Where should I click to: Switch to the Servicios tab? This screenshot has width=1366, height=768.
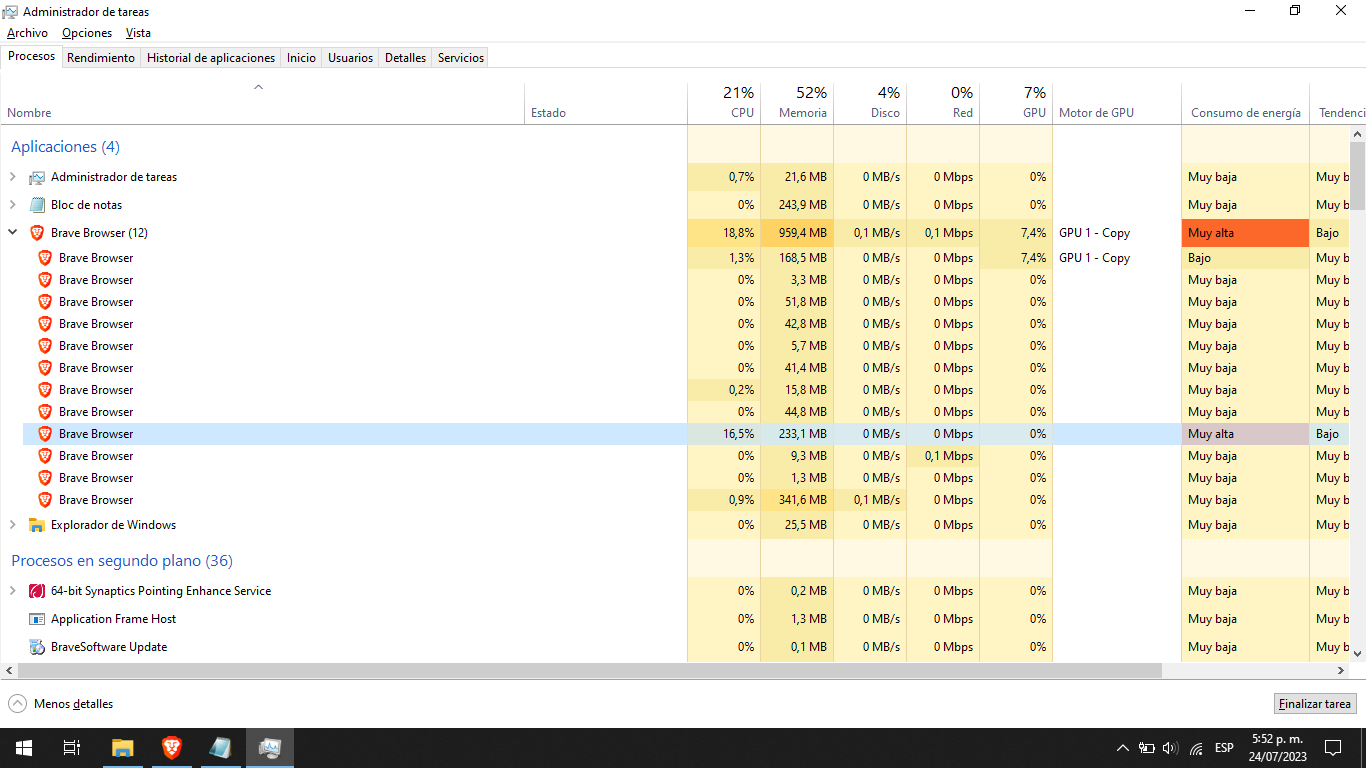tap(461, 58)
